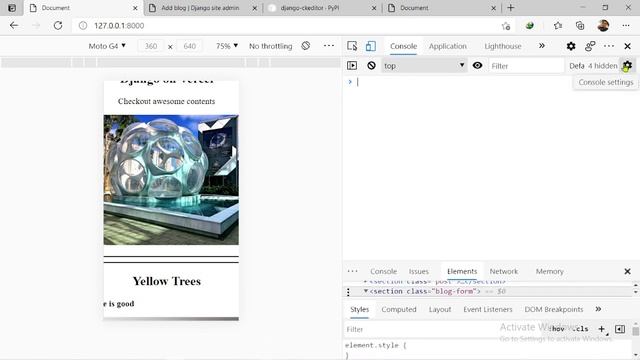Rotate device orientation
The image size is (640, 360).
[x=306, y=46]
